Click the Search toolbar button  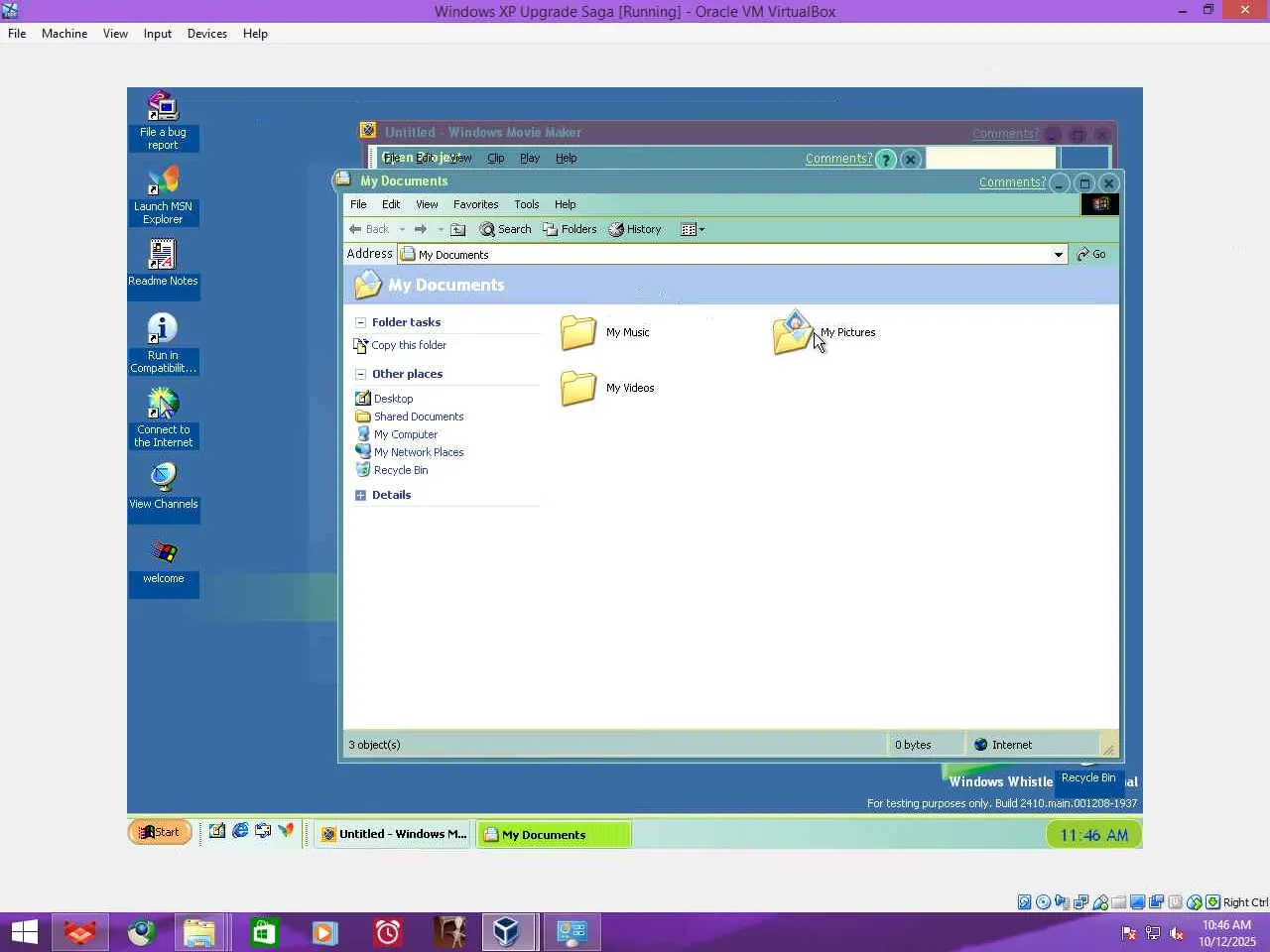point(505,229)
